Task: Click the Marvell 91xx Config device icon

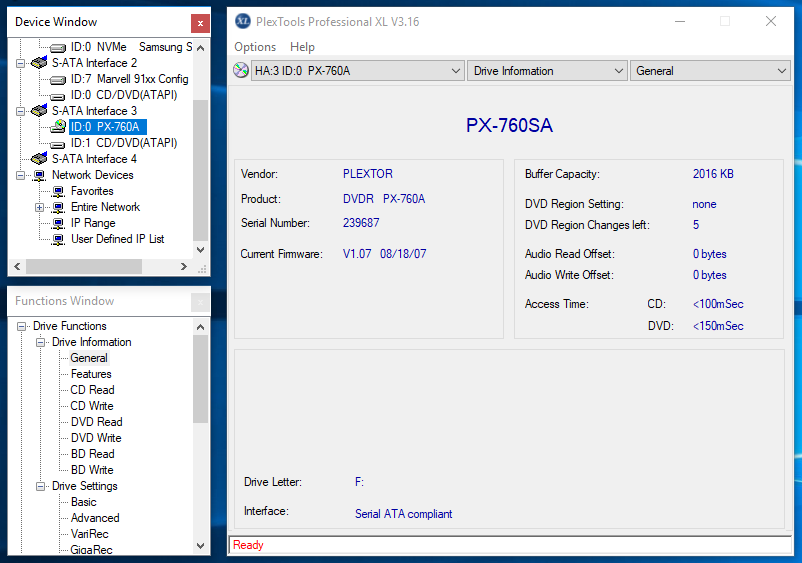Action: point(58,80)
